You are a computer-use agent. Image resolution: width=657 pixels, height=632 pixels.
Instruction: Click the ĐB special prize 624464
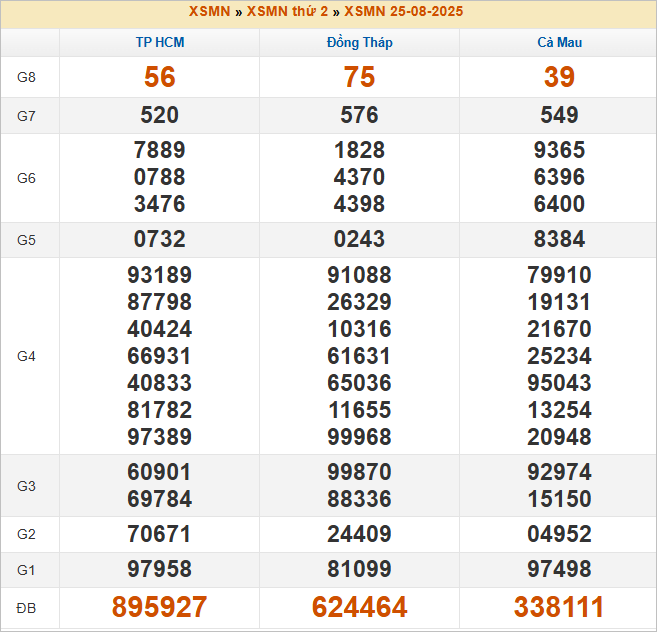pyautogui.click(x=360, y=607)
